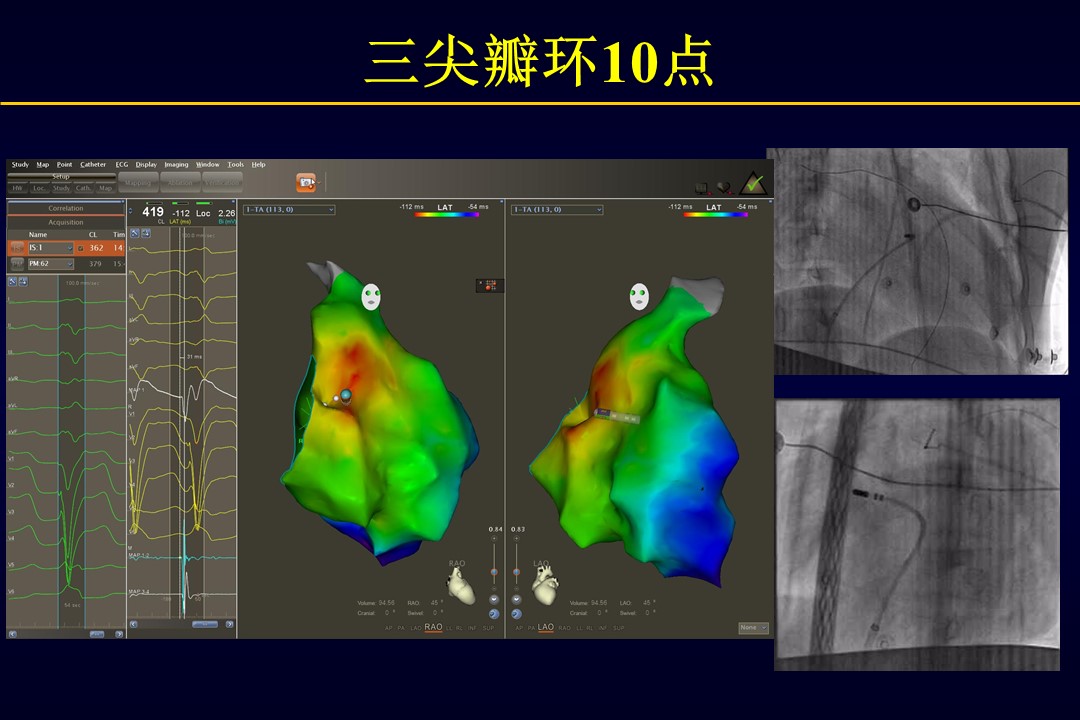Open the Imaging menu
1080x720 pixels.
176,165
